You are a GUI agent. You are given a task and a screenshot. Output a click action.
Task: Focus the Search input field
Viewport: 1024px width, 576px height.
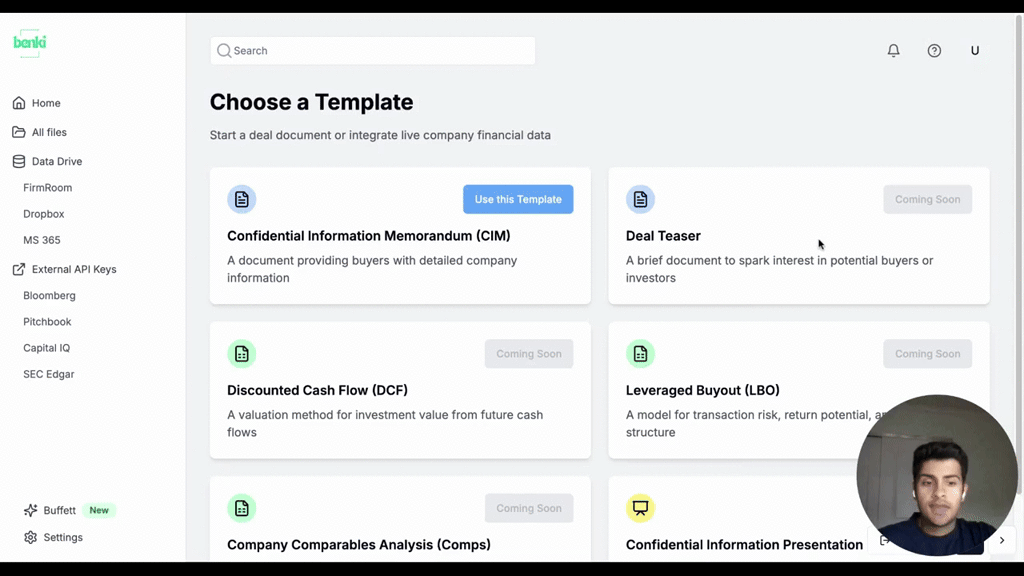point(373,50)
